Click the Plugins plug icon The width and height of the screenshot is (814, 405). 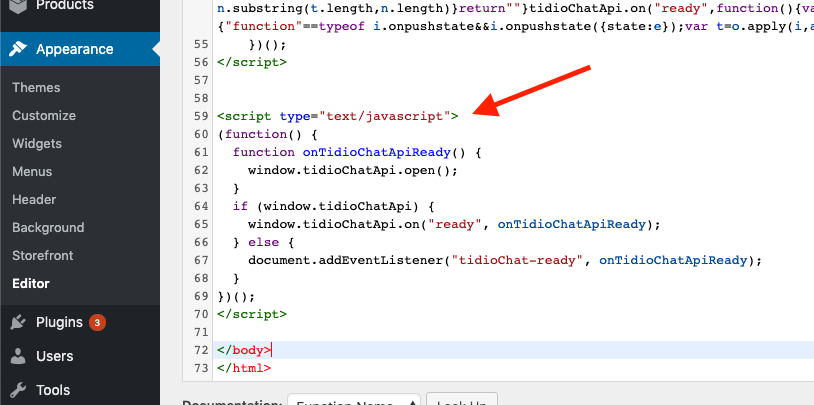pos(18,322)
